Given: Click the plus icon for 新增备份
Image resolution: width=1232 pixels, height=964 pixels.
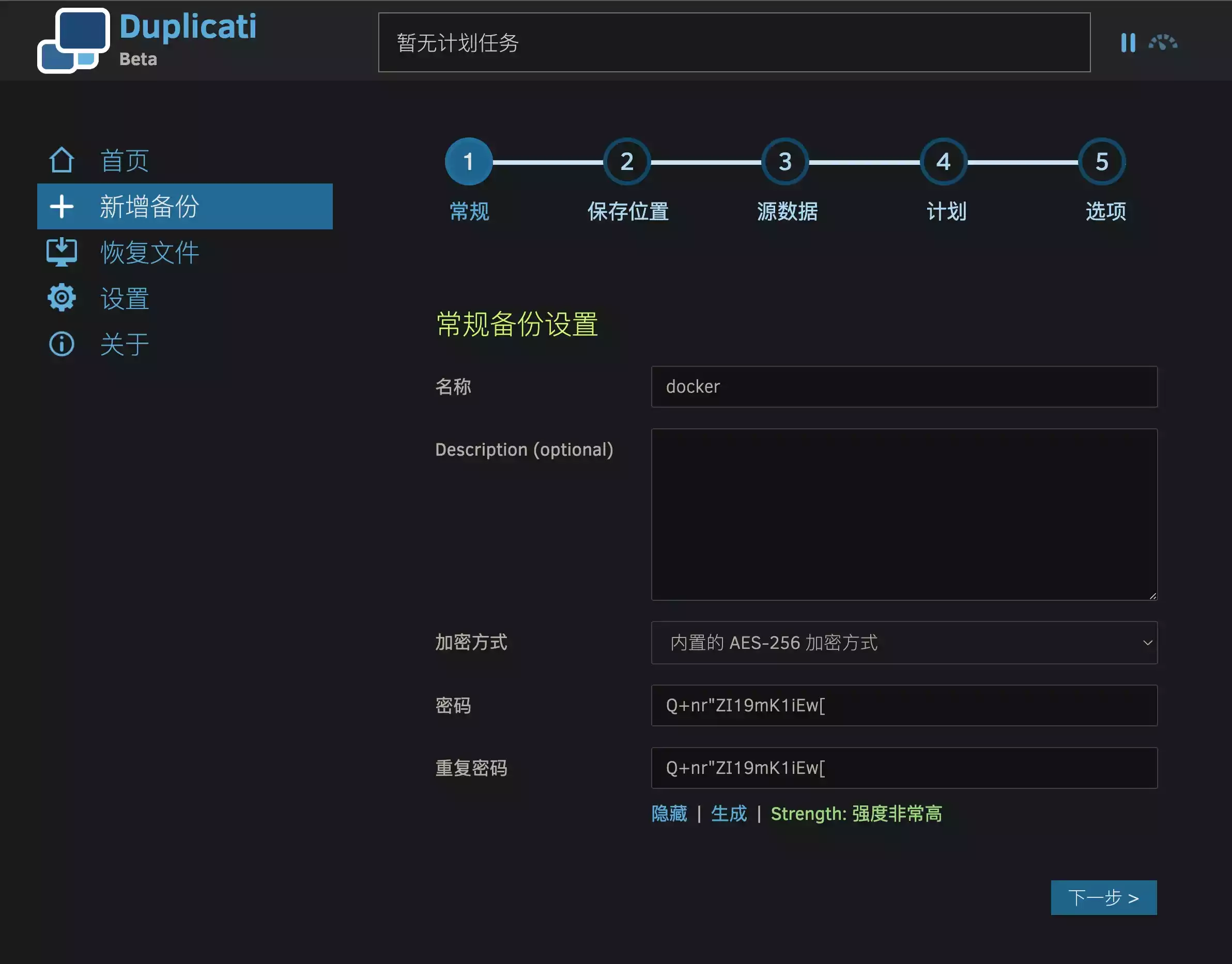Looking at the screenshot, I should [61, 207].
